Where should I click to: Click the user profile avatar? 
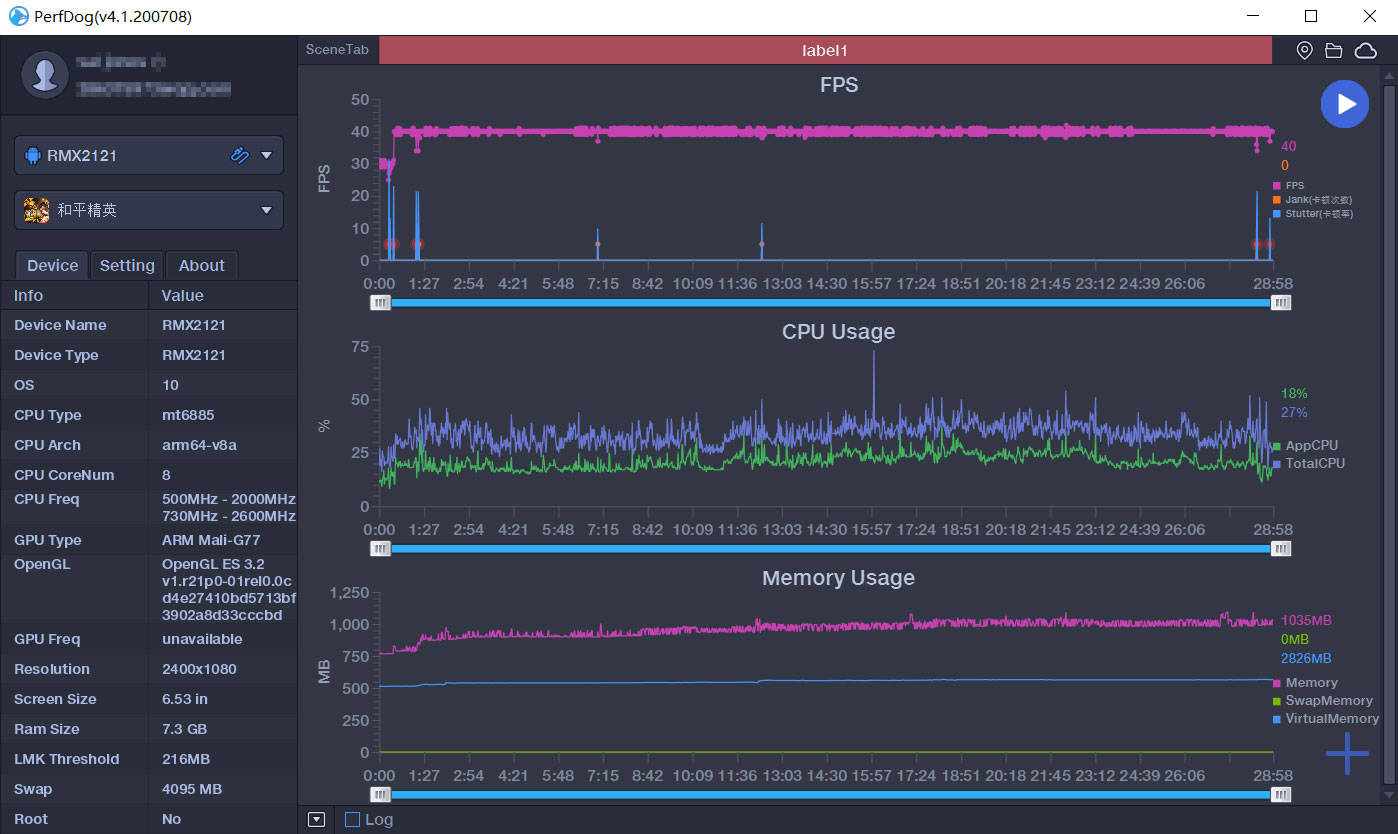point(45,75)
